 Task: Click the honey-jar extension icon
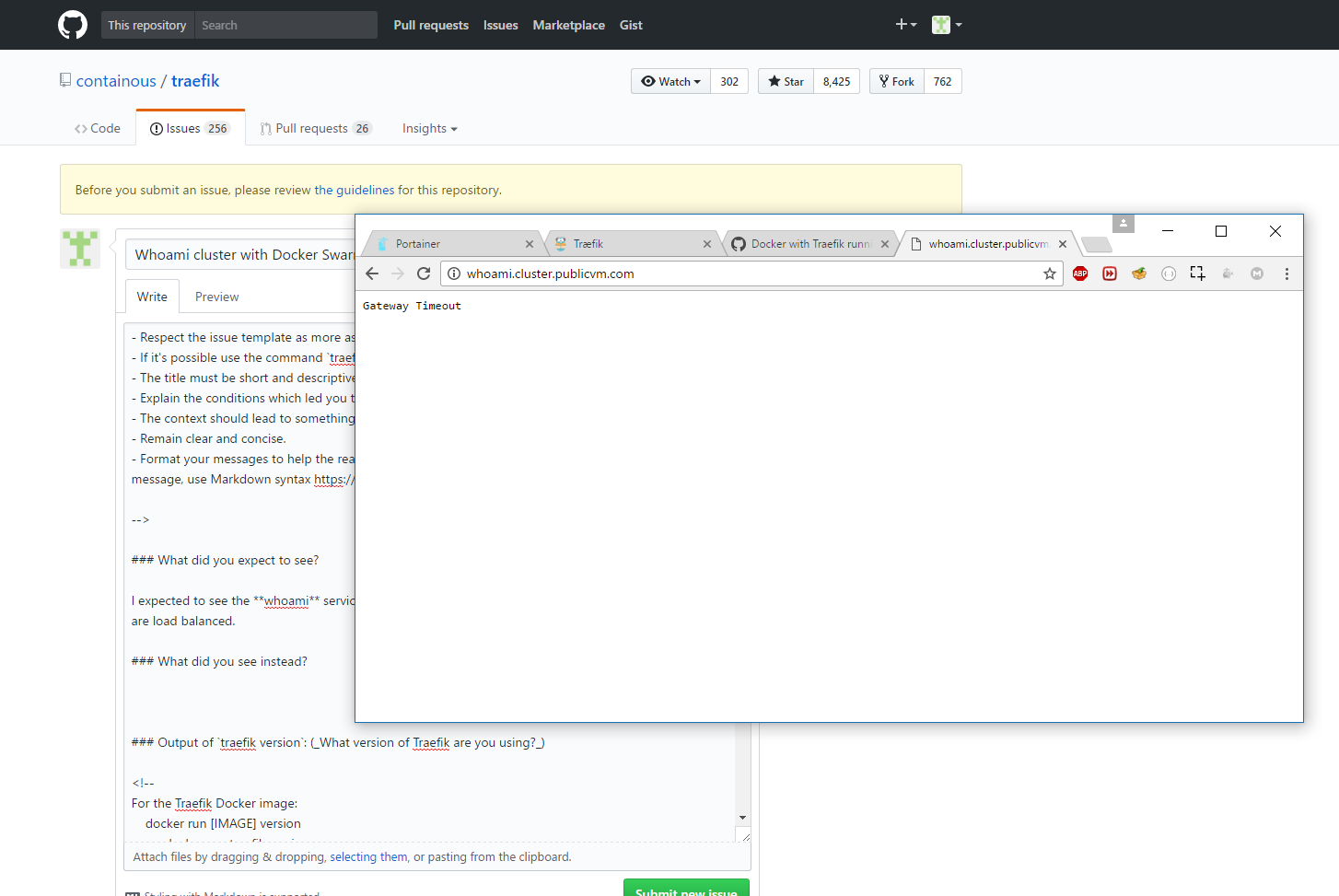(1139, 273)
